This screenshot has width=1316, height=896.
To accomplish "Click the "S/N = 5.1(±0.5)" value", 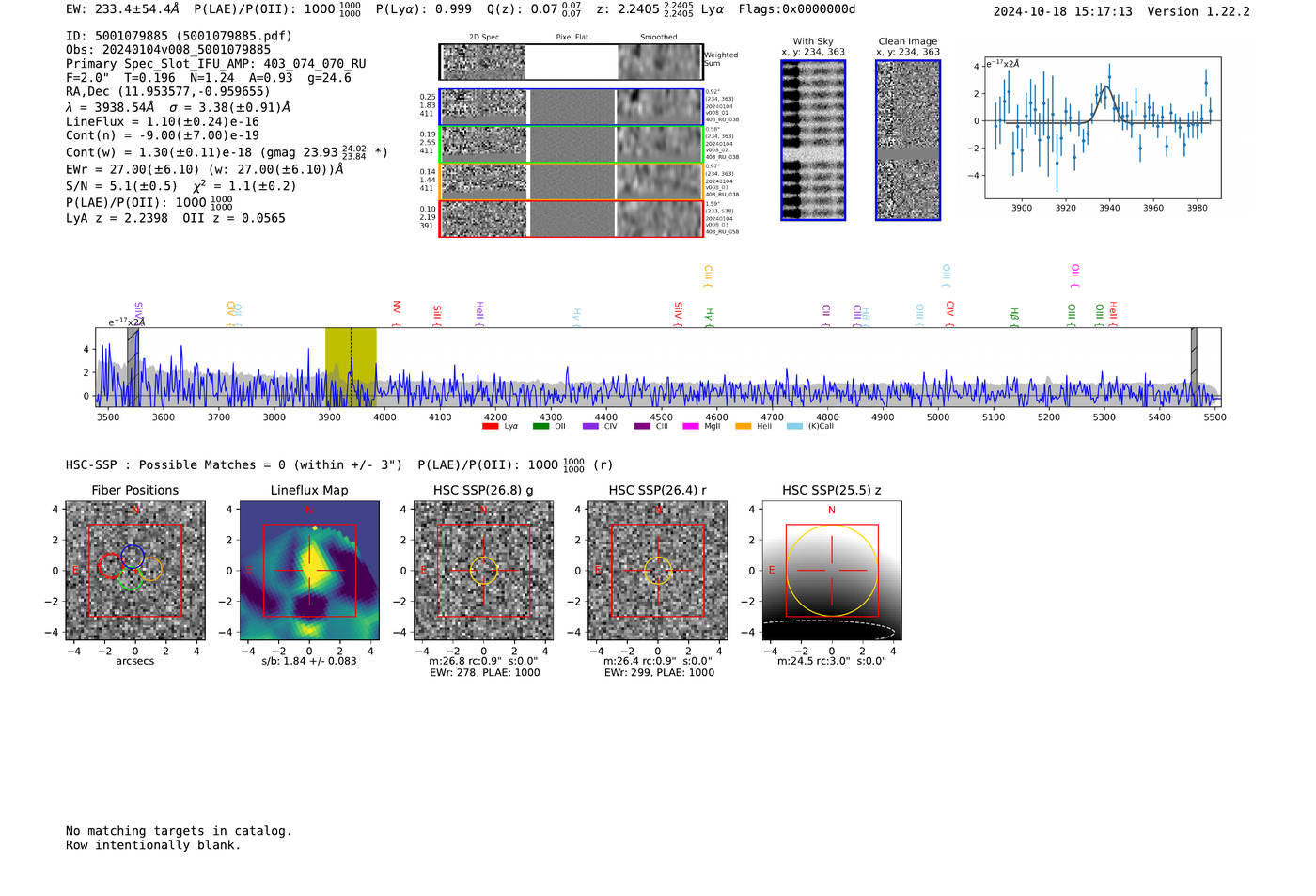I will click(x=121, y=185).
